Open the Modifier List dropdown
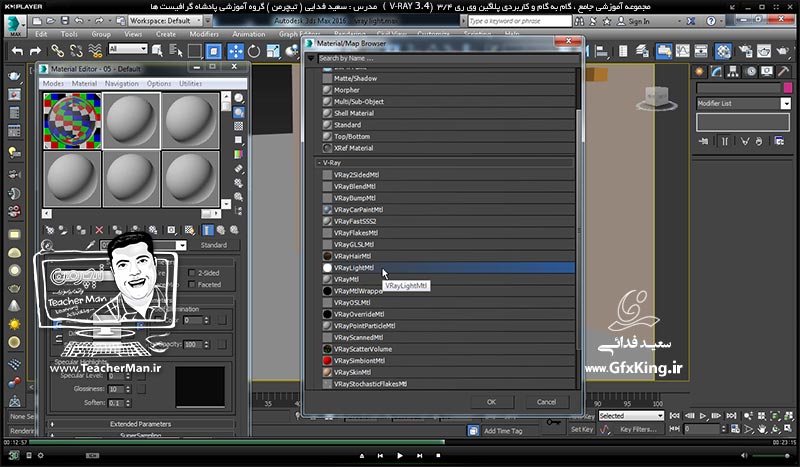 pyautogui.click(x=743, y=103)
